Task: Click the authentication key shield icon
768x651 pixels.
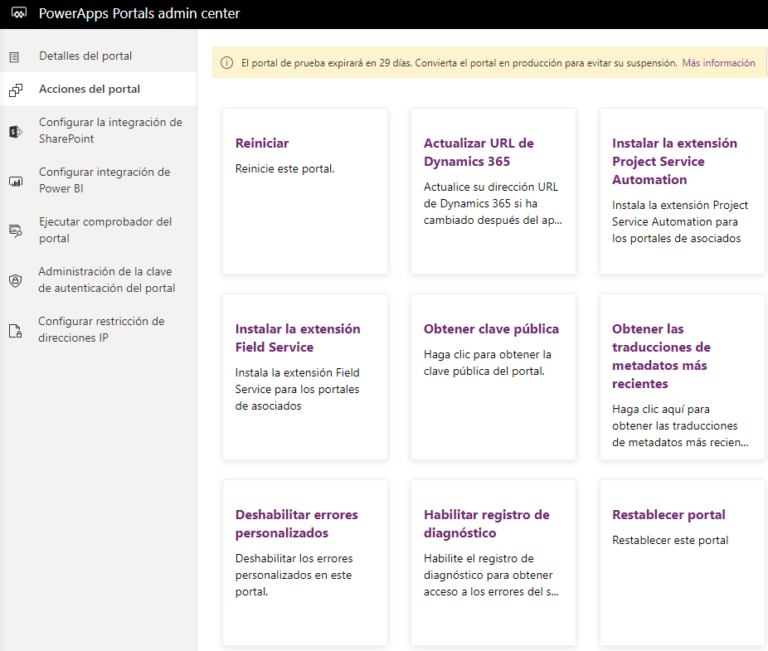Action: (16, 281)
